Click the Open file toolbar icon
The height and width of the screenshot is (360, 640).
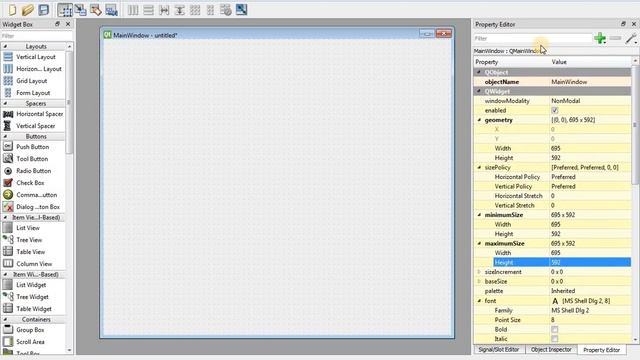click(x=28, y=9)
